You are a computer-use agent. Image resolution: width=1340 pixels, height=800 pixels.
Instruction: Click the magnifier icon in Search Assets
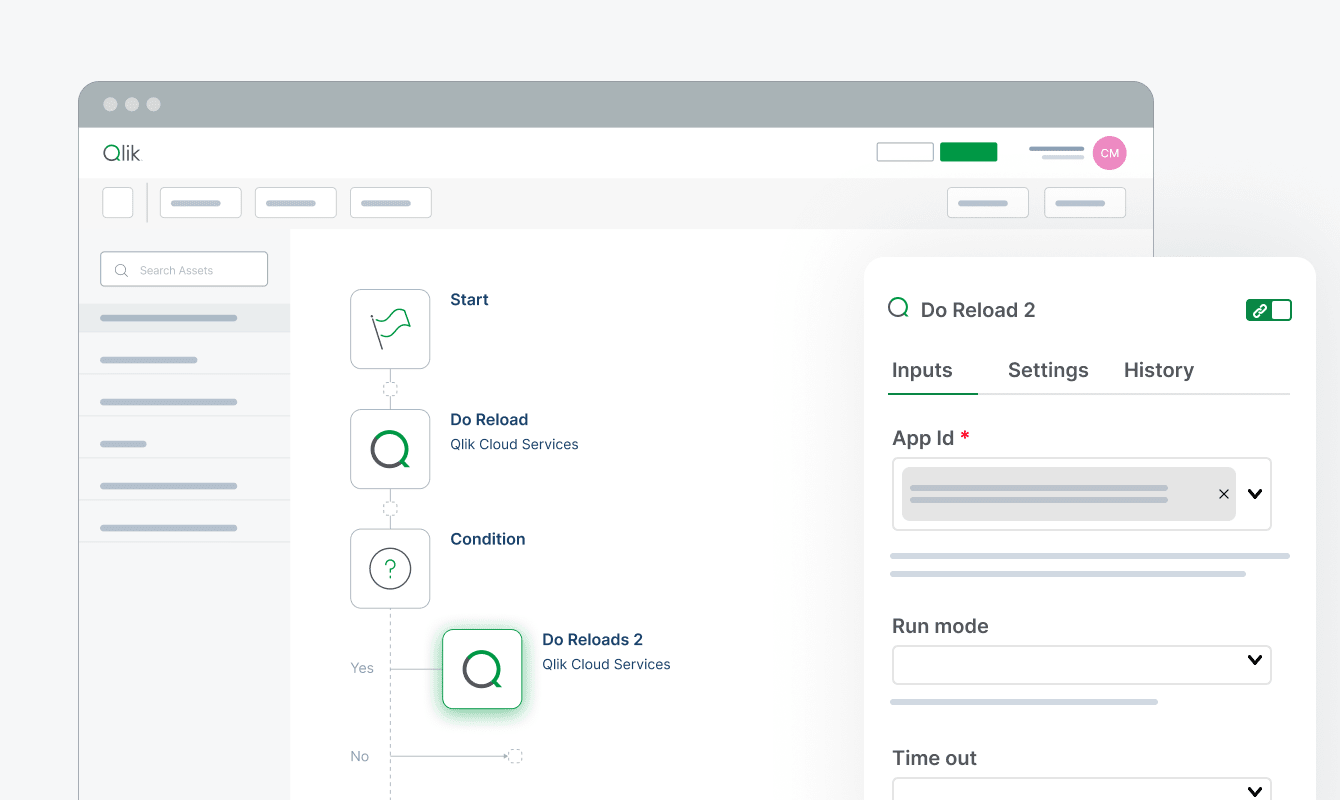(122, 270)
